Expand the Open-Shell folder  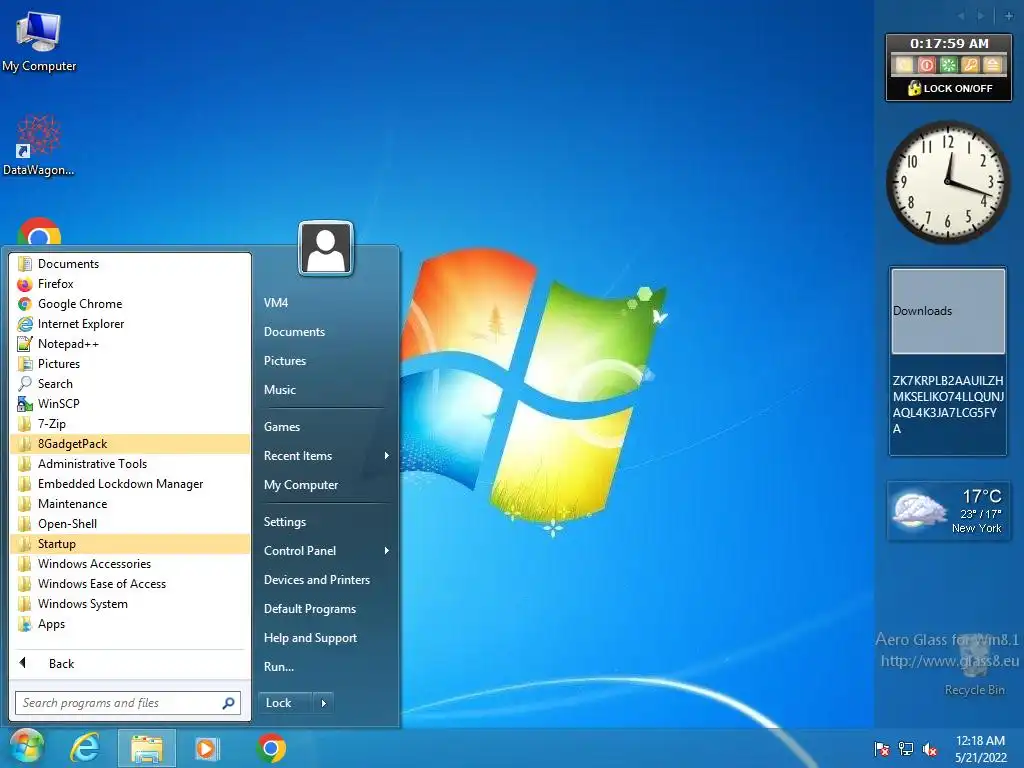[130, 524]
